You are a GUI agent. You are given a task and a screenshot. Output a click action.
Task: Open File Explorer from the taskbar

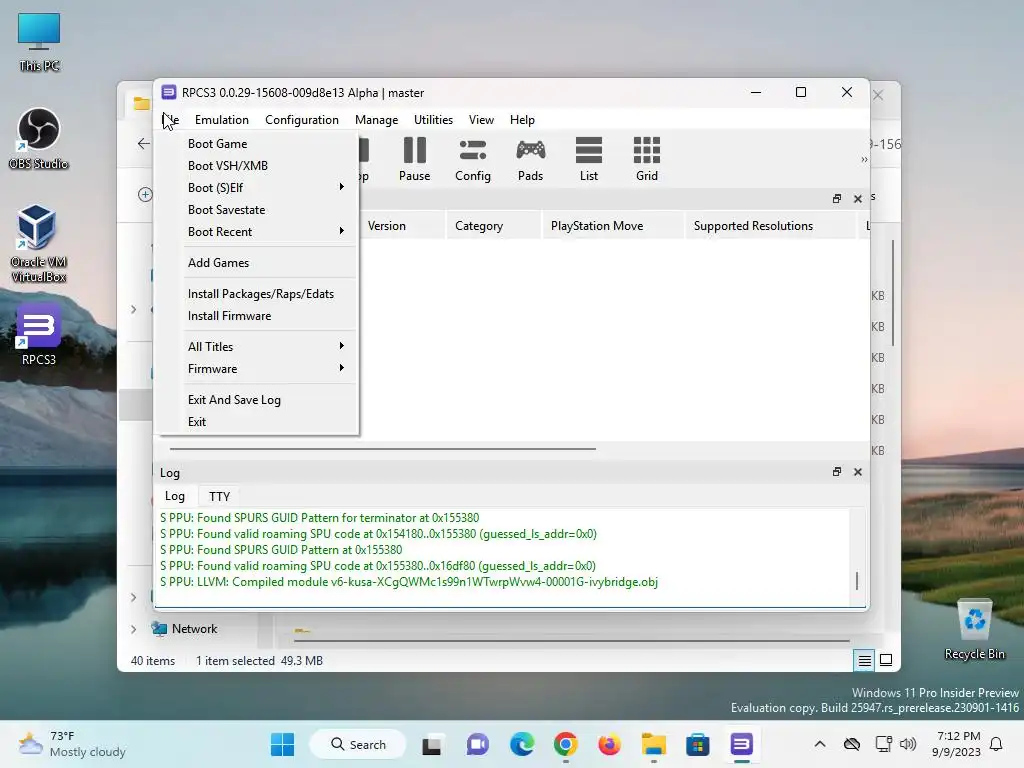[654, 744]
